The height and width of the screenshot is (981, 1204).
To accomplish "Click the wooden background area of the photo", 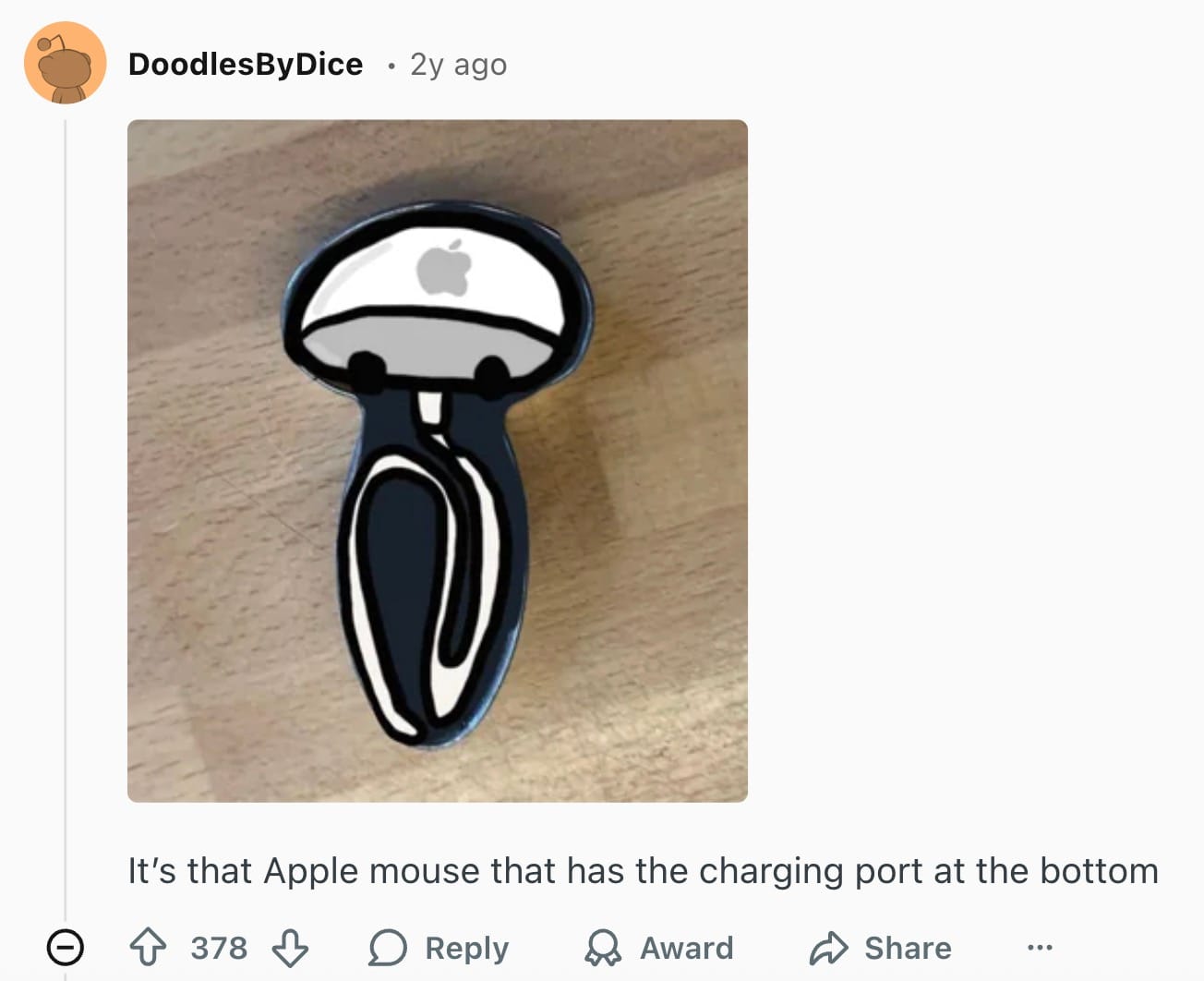I will coord(646,647).
